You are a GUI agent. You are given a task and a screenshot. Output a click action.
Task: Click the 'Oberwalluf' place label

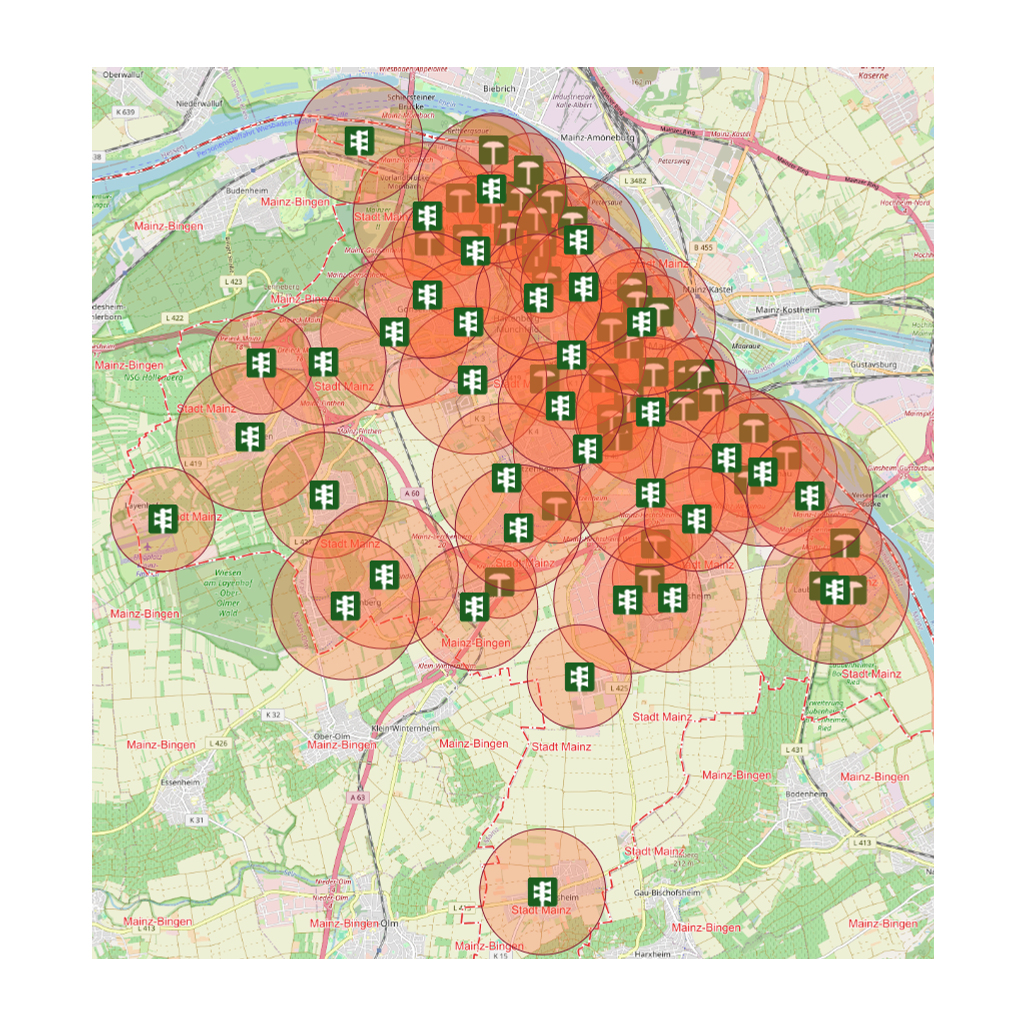coord(123,75)
